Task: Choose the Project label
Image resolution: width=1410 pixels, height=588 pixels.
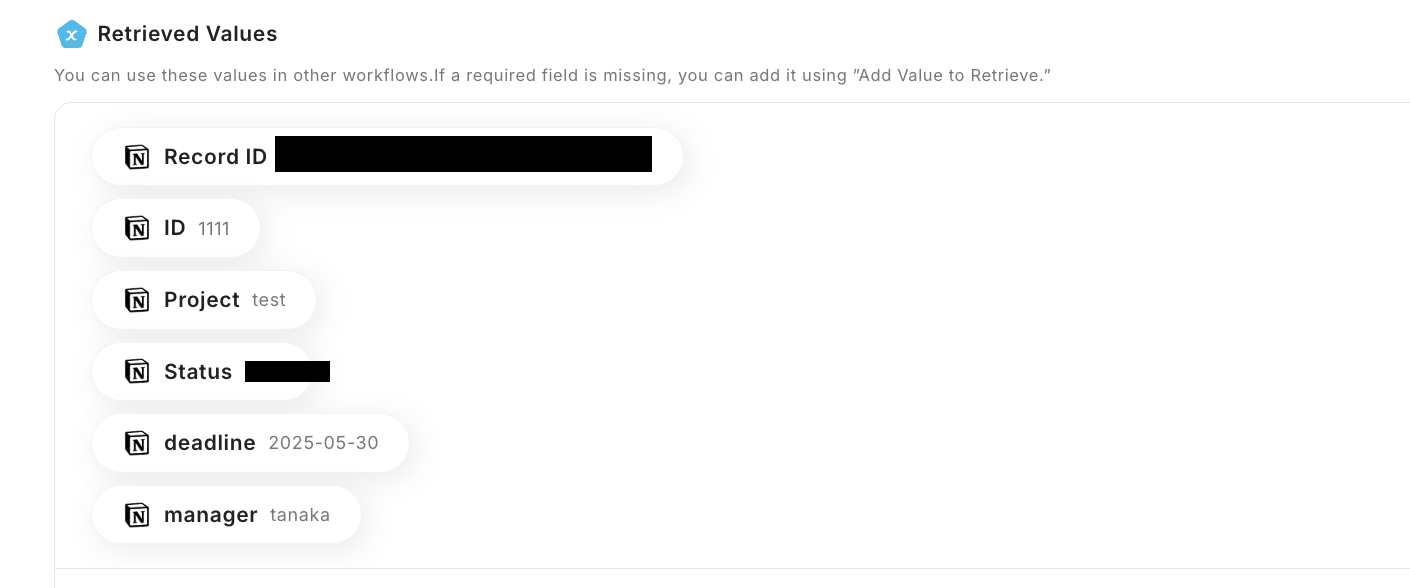Action: 202,300
